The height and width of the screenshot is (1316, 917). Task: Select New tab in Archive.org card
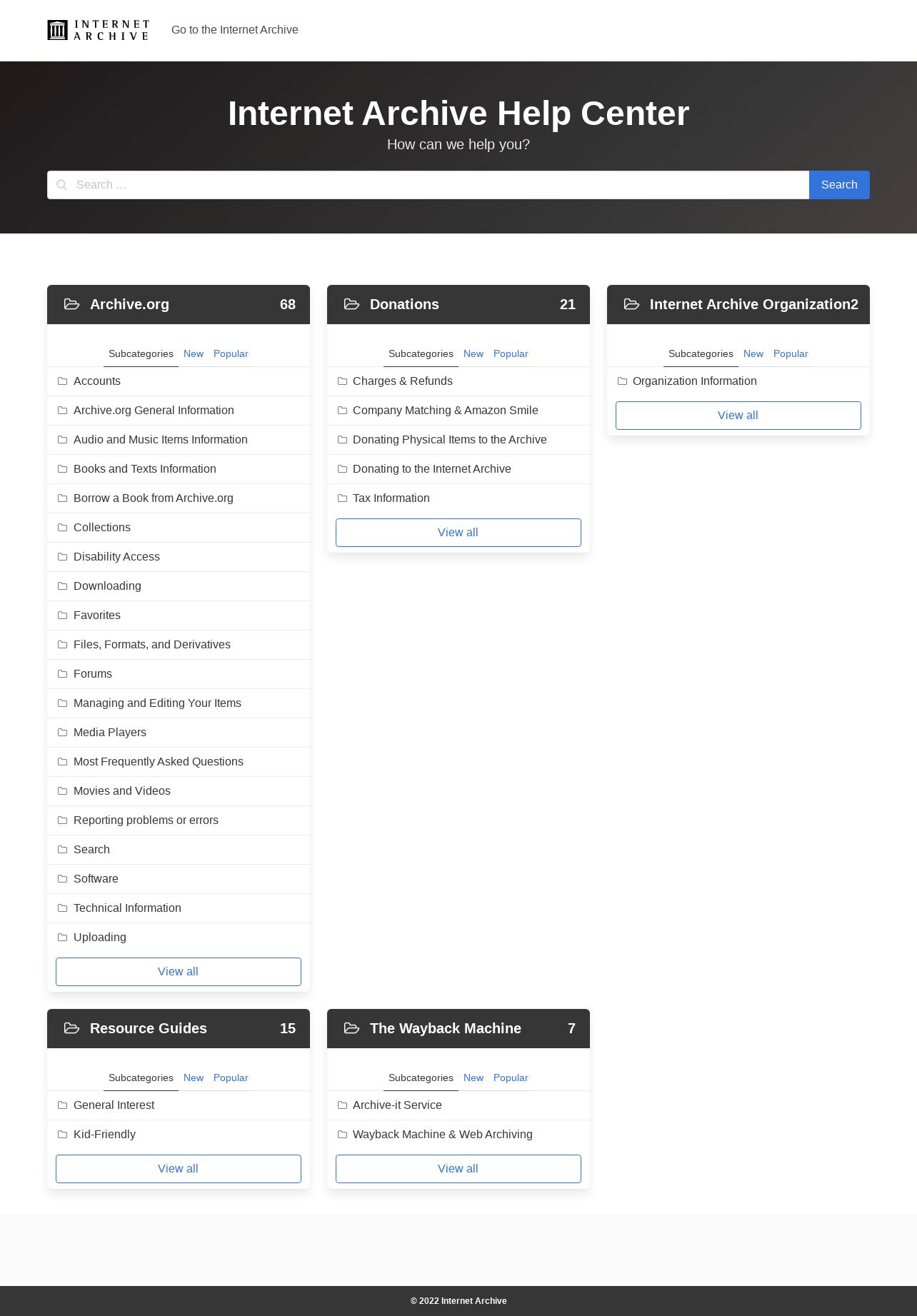194,353
